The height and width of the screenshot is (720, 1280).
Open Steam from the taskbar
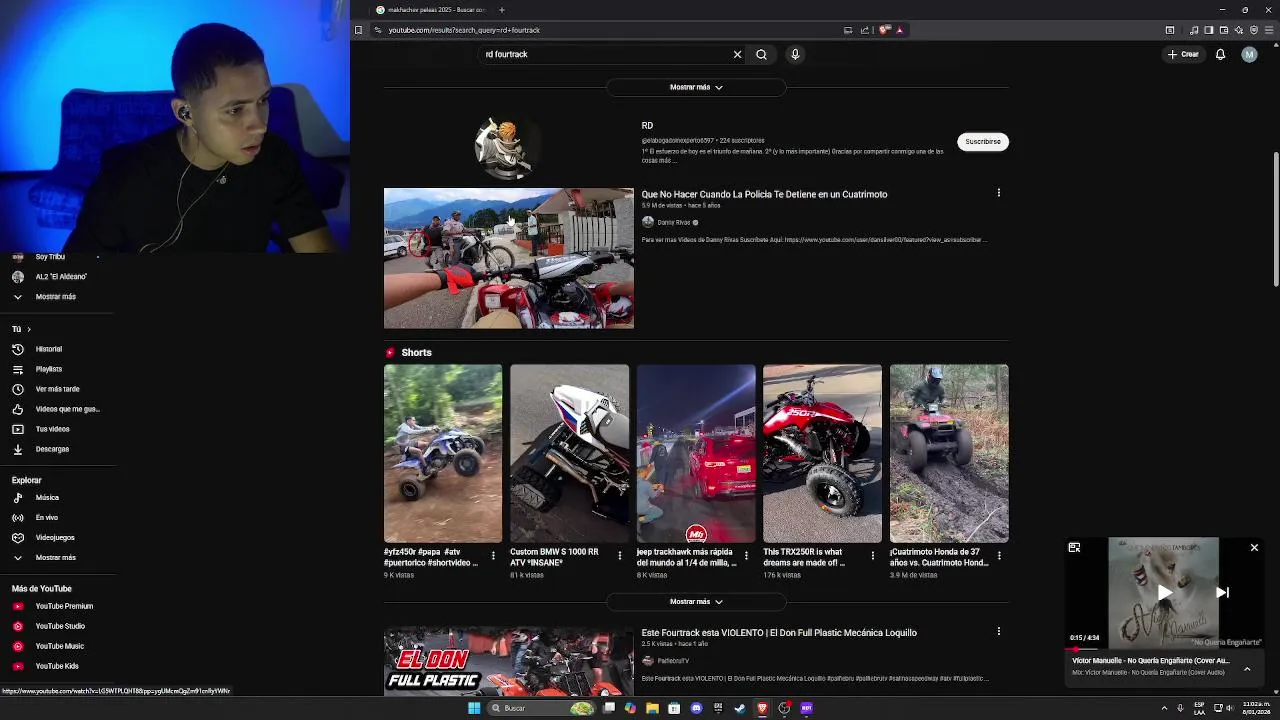740,708
